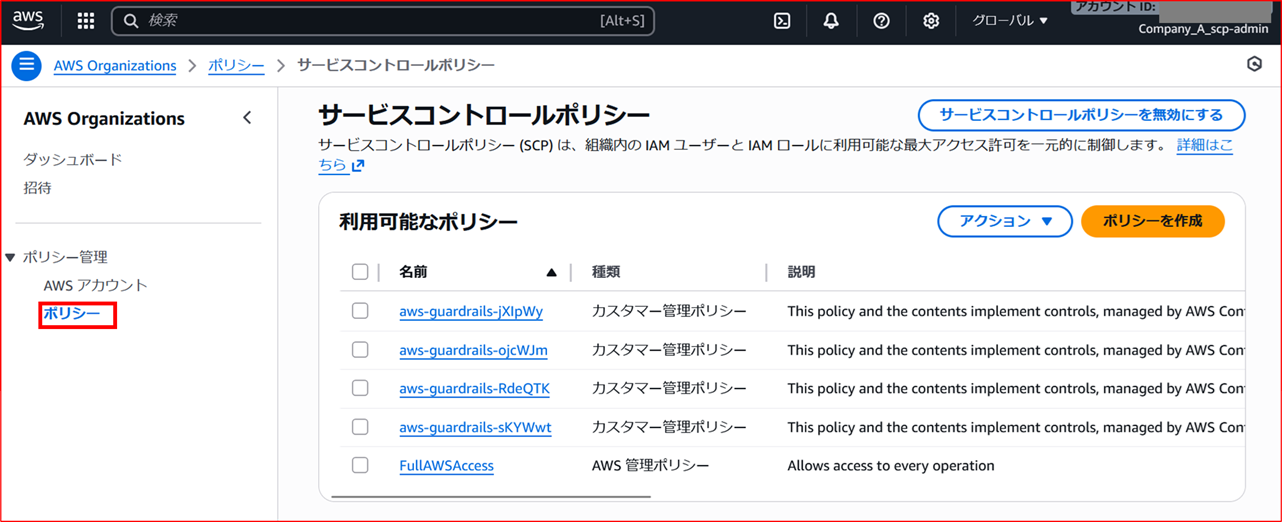The height and width of the screenshot is (522, 1282).
Task: Open the AWS logo home link
Action: click(x=28, y=20)
